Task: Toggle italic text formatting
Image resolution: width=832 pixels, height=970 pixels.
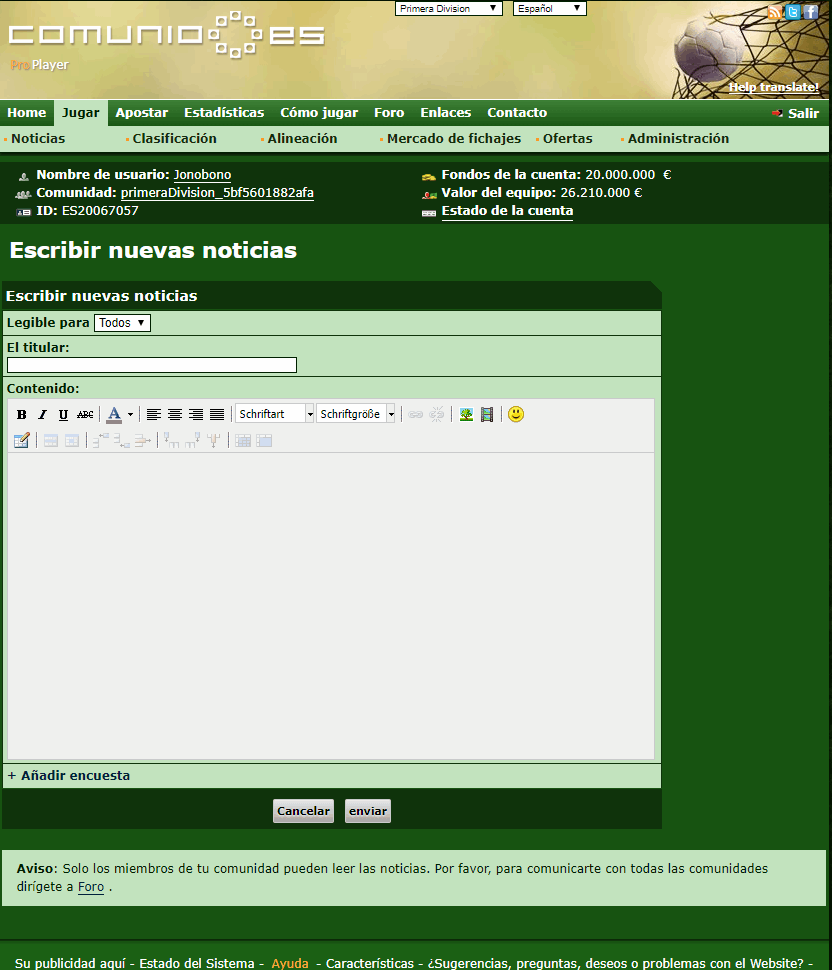Action: (42, 415)
